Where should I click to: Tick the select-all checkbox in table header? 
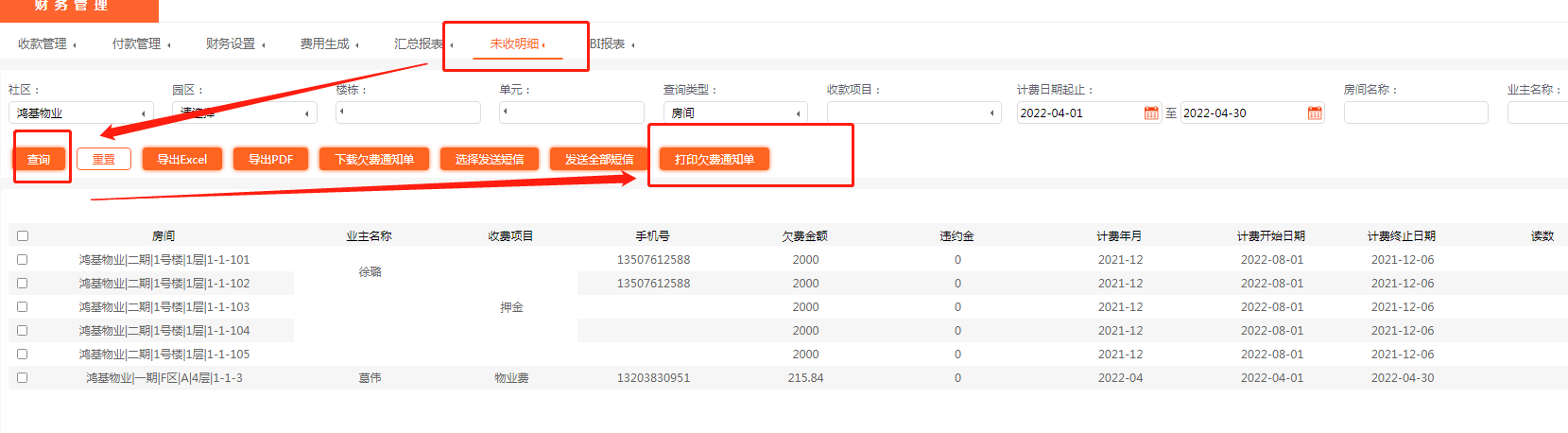[23, 235]
